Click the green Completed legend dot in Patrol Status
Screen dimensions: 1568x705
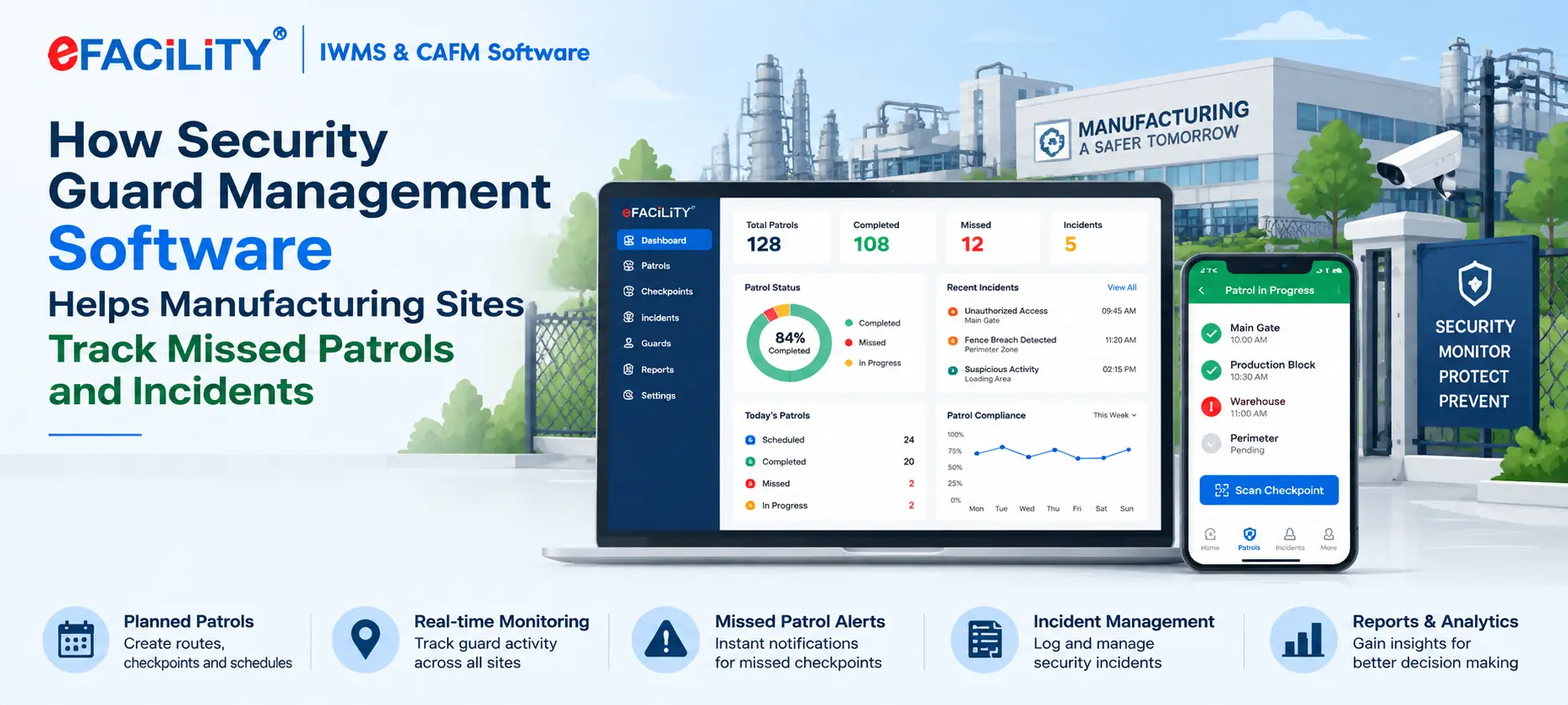849,323
